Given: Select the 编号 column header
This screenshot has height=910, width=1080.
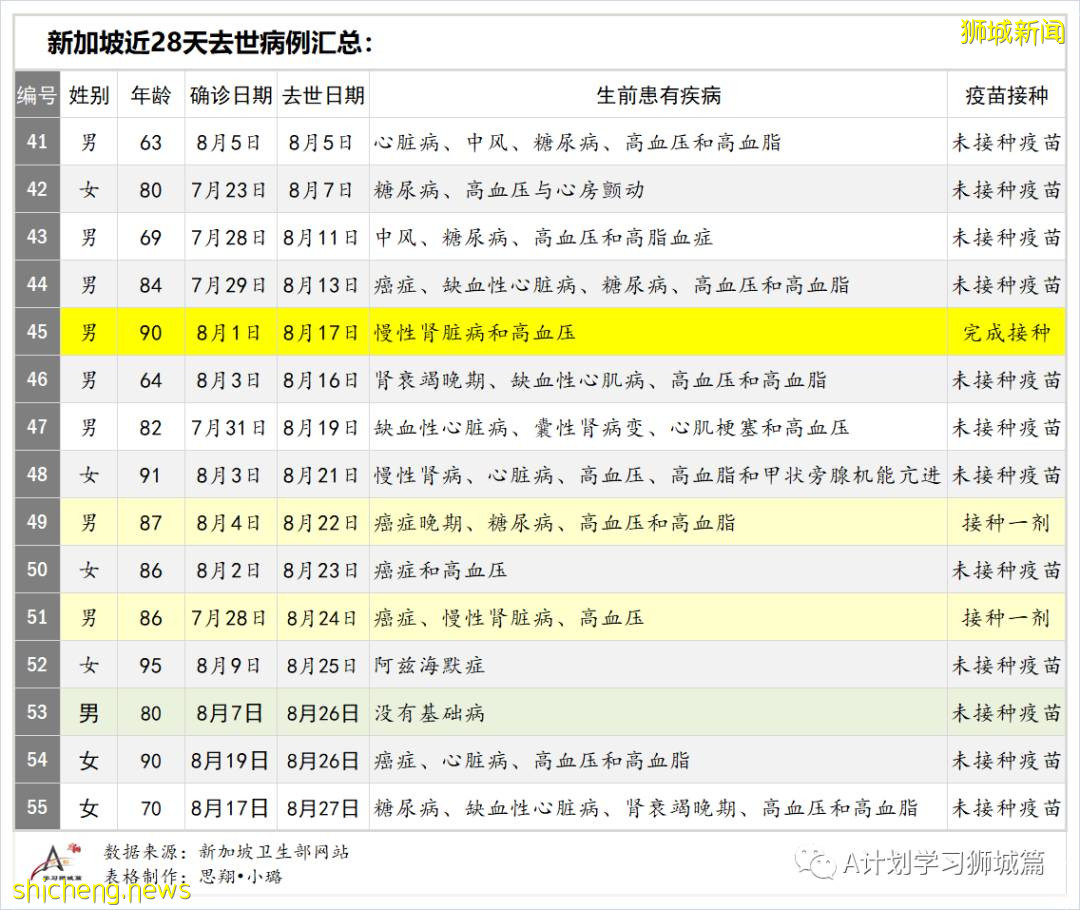Looking at the screenshot, I should click(x=36, y=96).
